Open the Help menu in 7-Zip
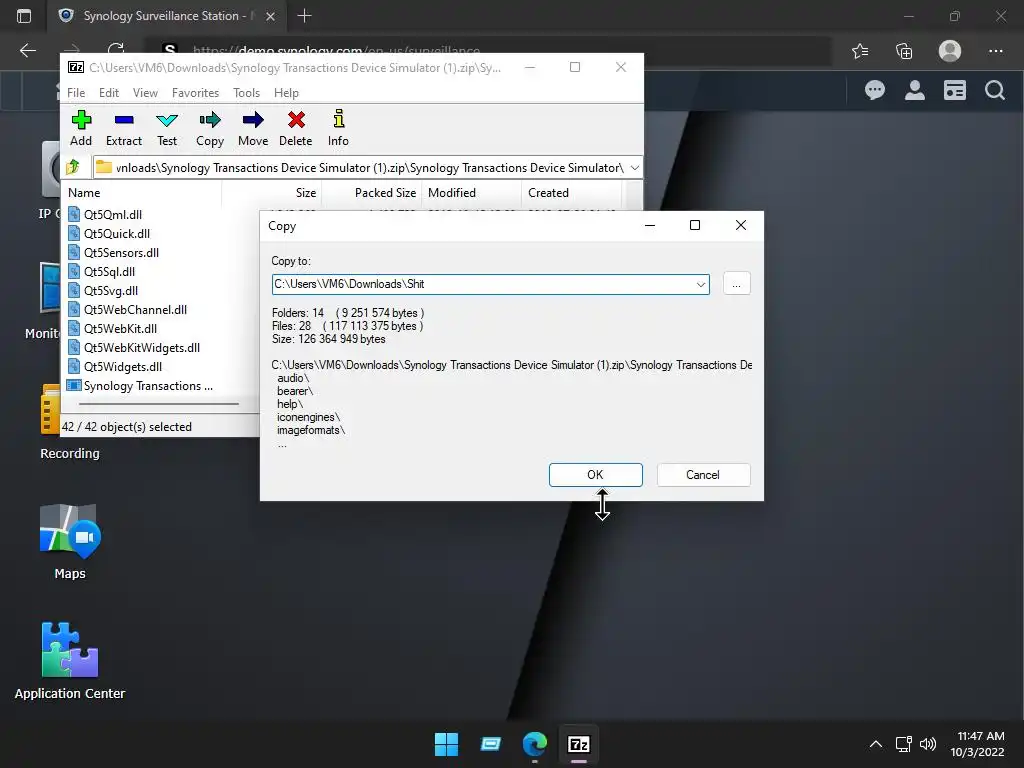 (x=286, y=93)
